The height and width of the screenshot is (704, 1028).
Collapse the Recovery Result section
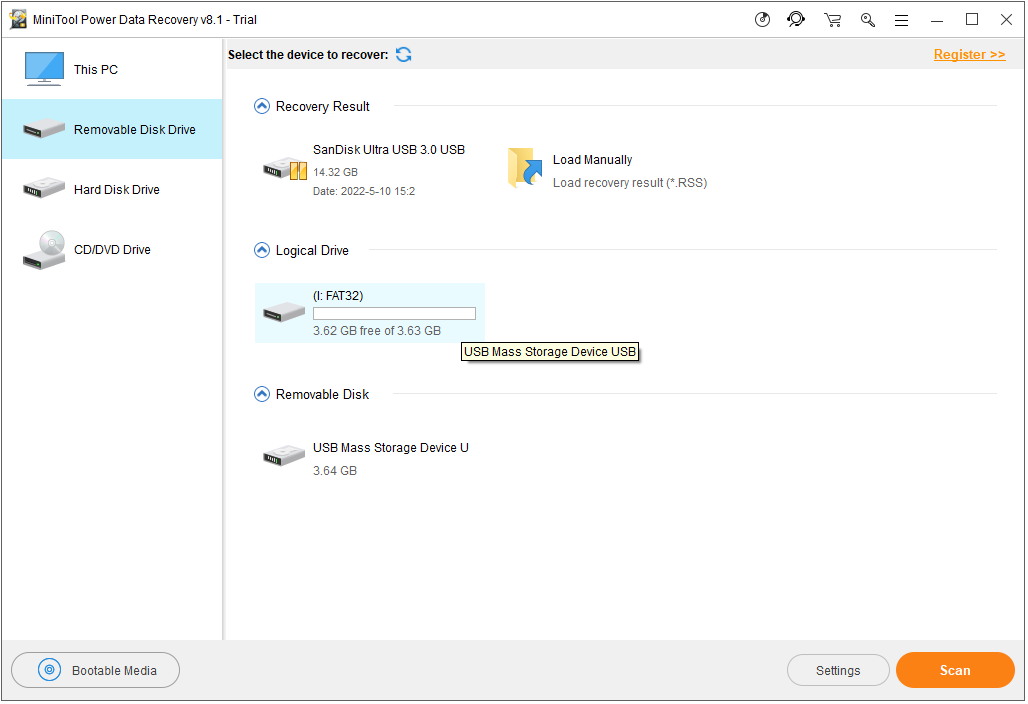pyautogui.click(x=262, y=106)
